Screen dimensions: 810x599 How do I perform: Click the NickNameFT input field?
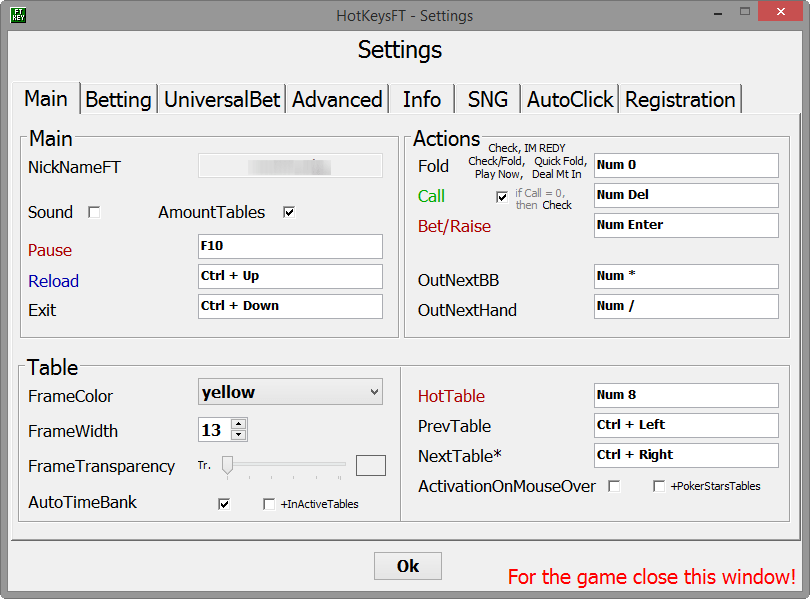coord(290,166)
